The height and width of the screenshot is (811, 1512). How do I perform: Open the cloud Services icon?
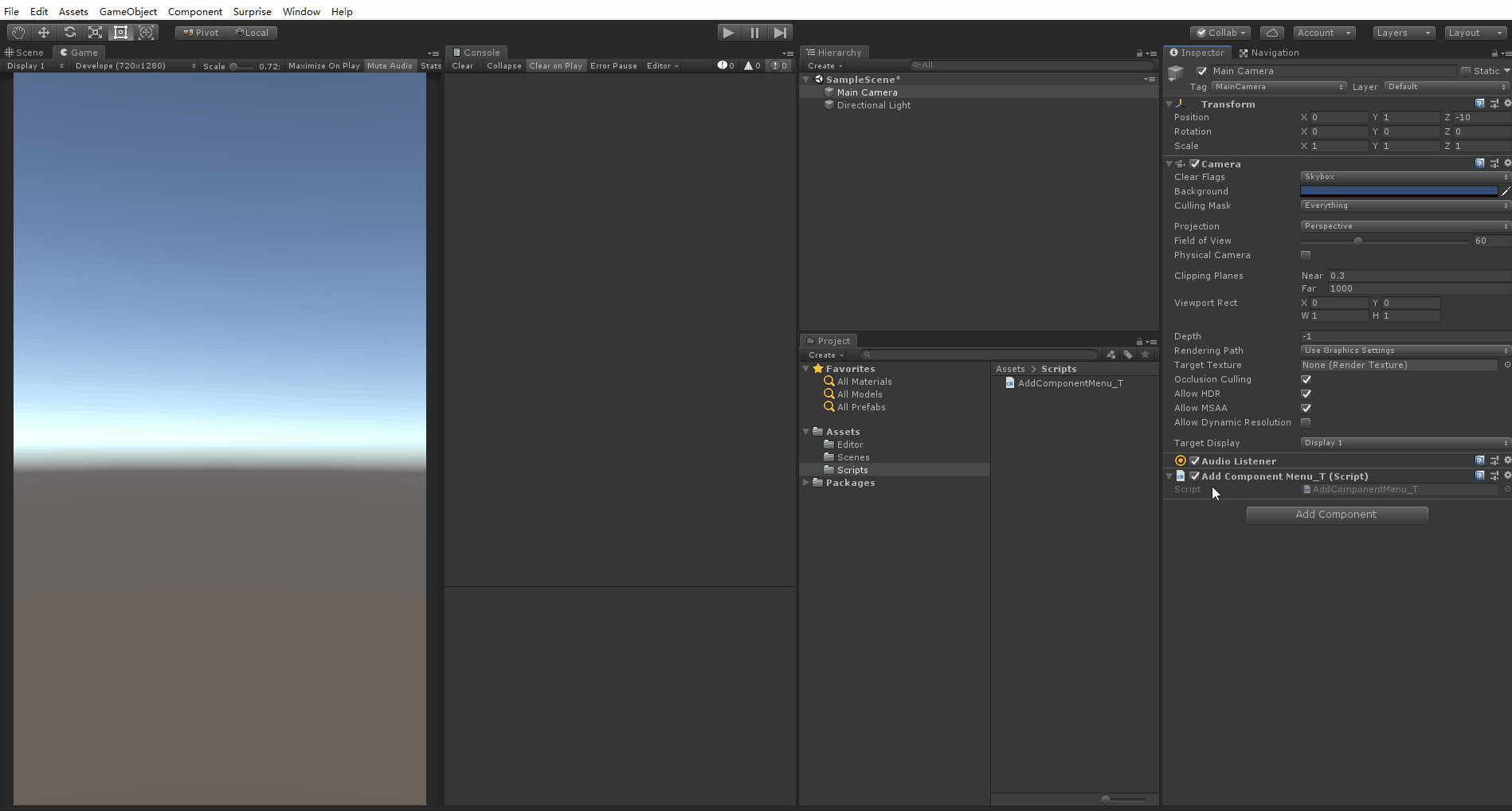coord(1272,33)
